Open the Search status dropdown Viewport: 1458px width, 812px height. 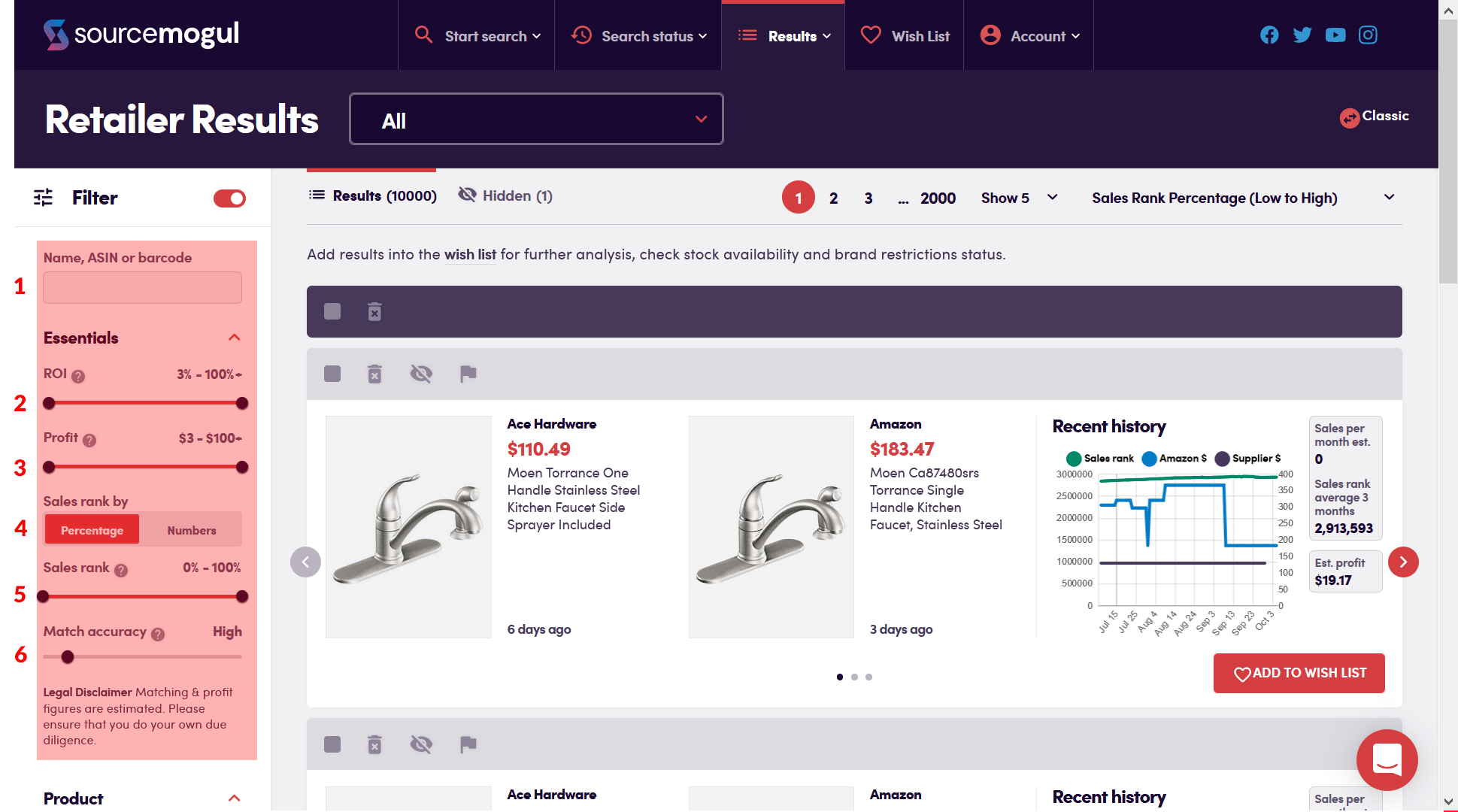click(639, 36)
